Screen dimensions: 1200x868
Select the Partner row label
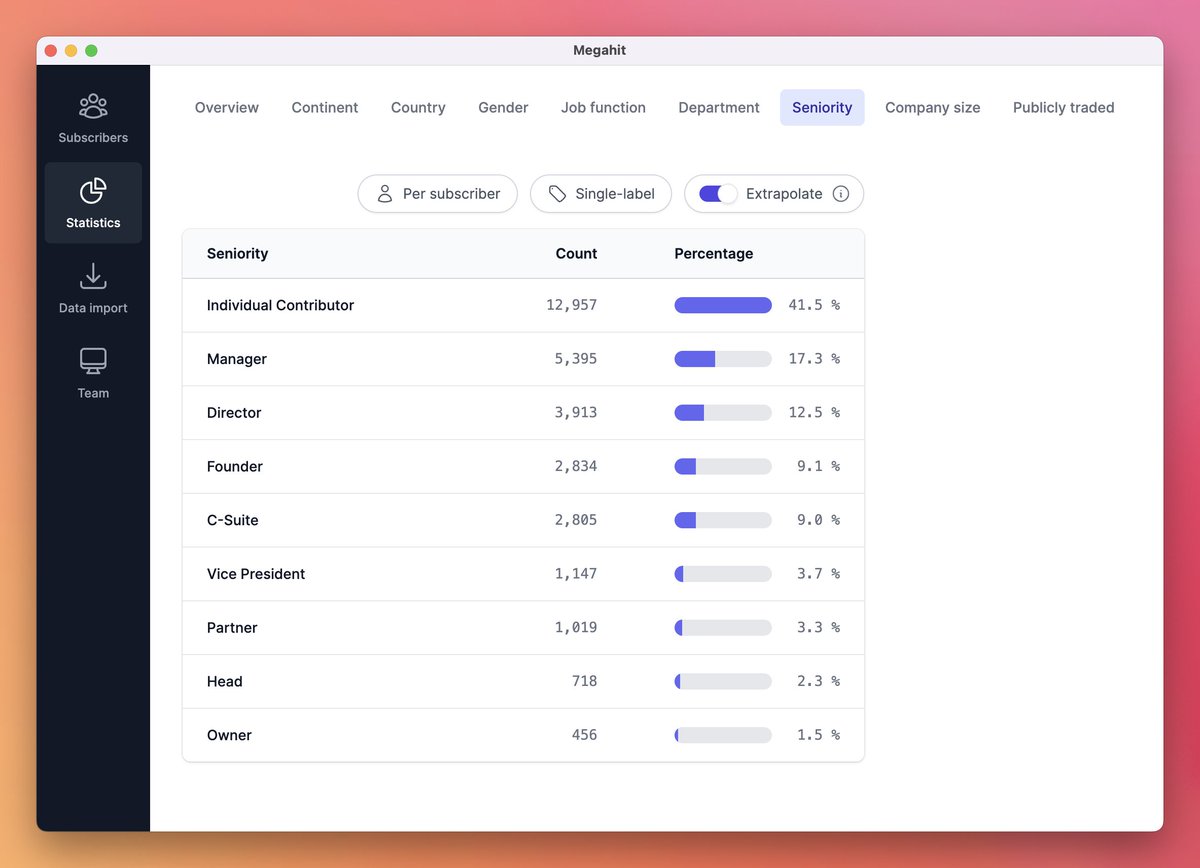tap(232, 628)
